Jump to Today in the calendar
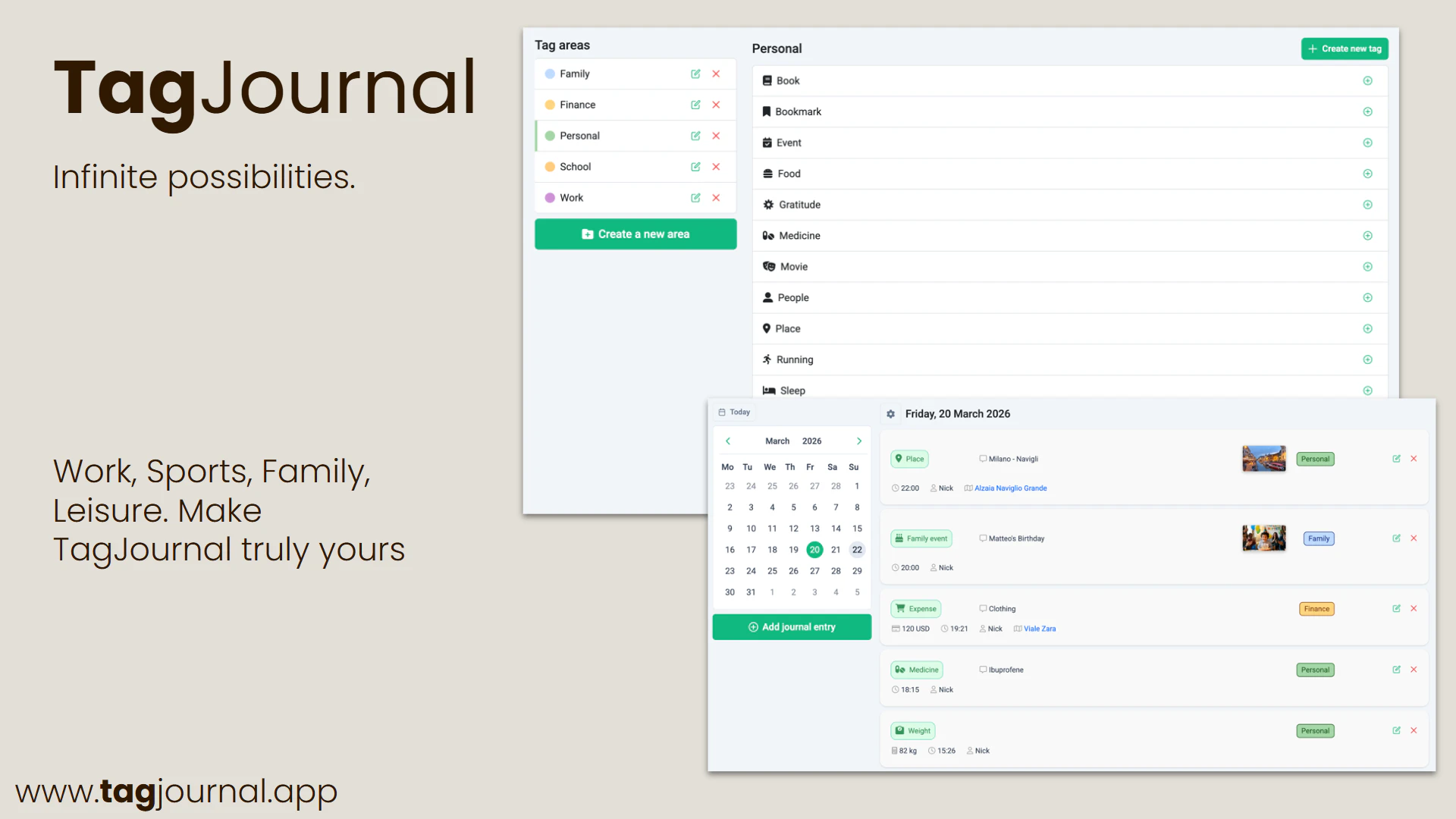The width and height of the screenshot is (1456, 819). tap(734, 413)
